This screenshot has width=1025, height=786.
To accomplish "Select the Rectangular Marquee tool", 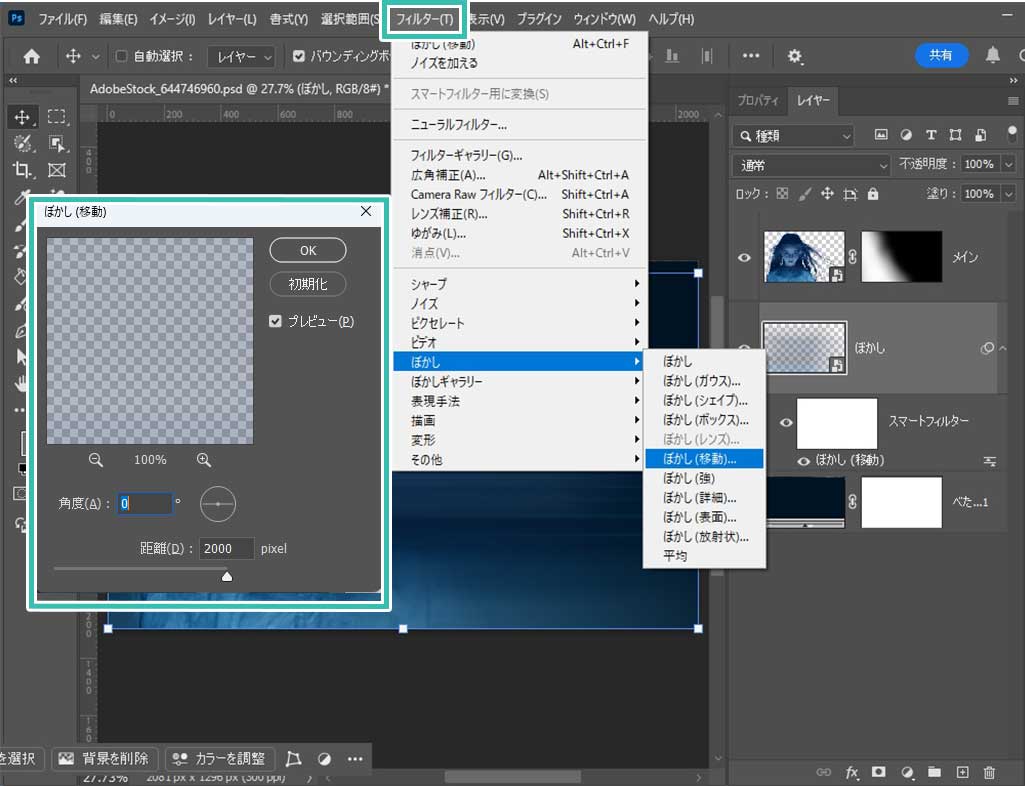I will pos(57,117).
